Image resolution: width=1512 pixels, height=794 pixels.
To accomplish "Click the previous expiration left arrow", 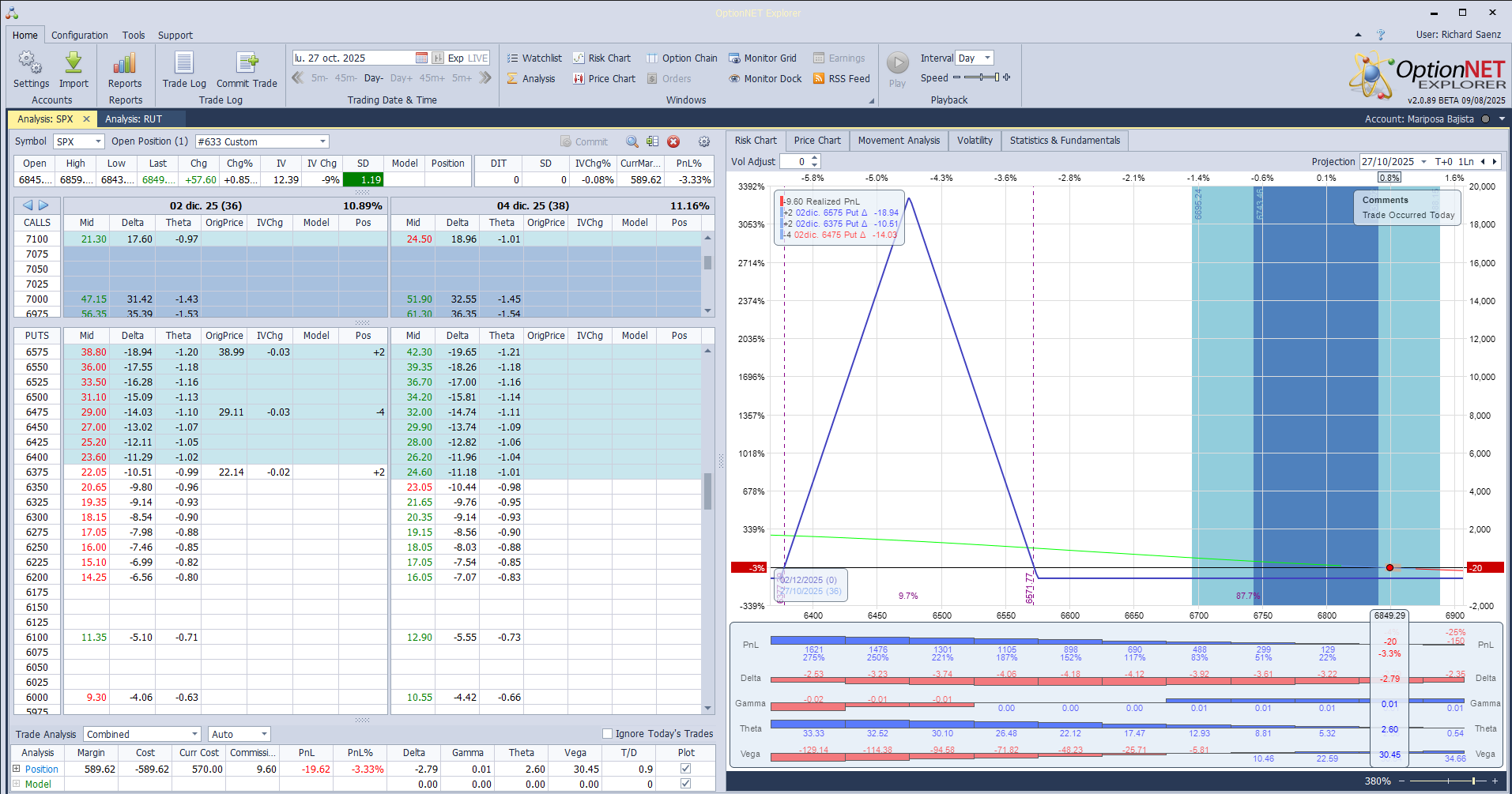I will pyautogui.click(x=28, y=205).
